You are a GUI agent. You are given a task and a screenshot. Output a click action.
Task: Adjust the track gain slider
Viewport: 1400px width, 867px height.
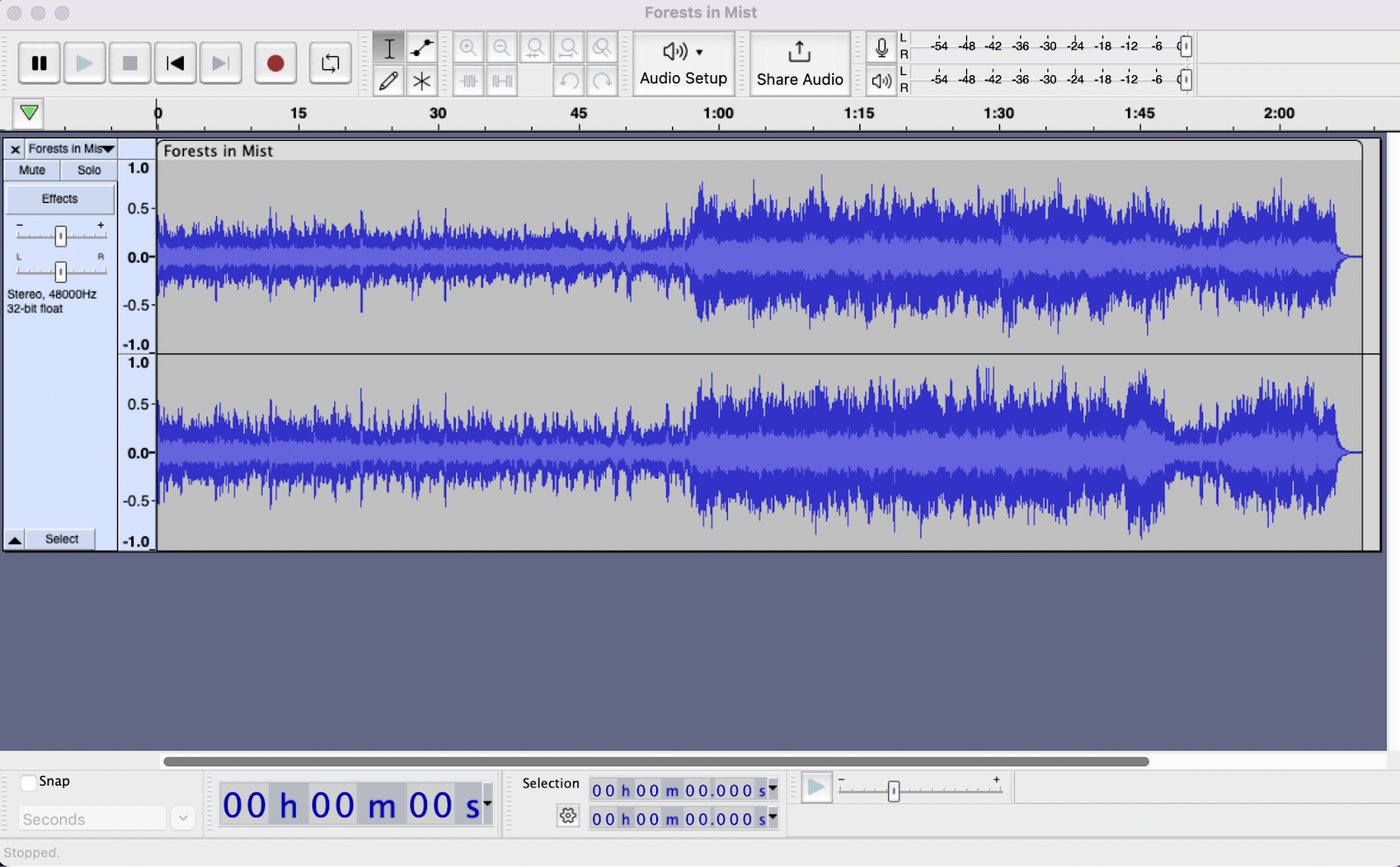(x=59, y=234)
